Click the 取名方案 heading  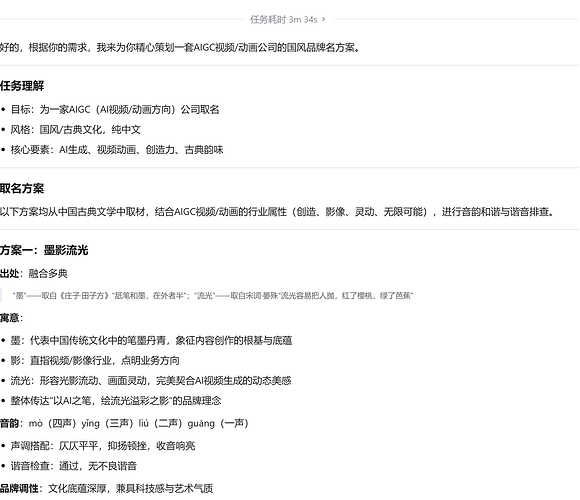click(22, 188)
